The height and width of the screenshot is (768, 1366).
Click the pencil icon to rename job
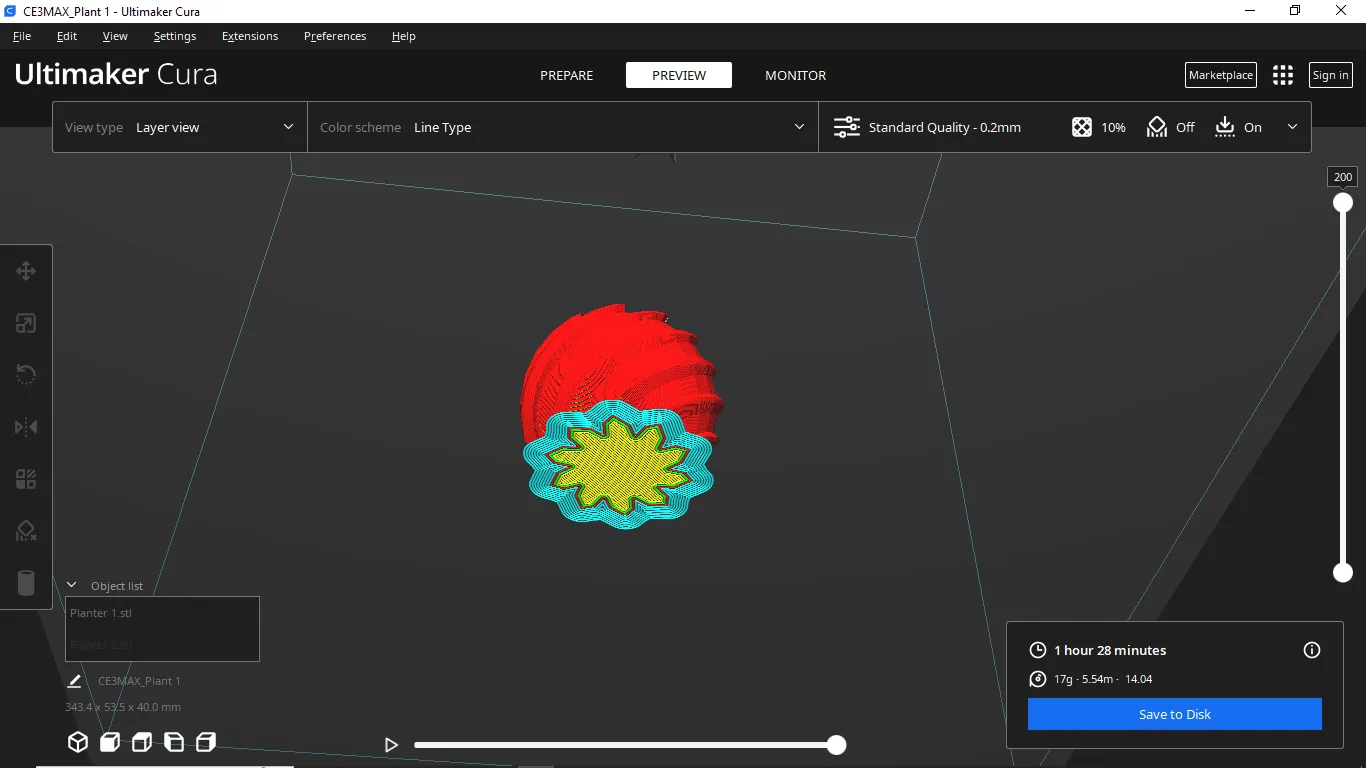point(74,681)
